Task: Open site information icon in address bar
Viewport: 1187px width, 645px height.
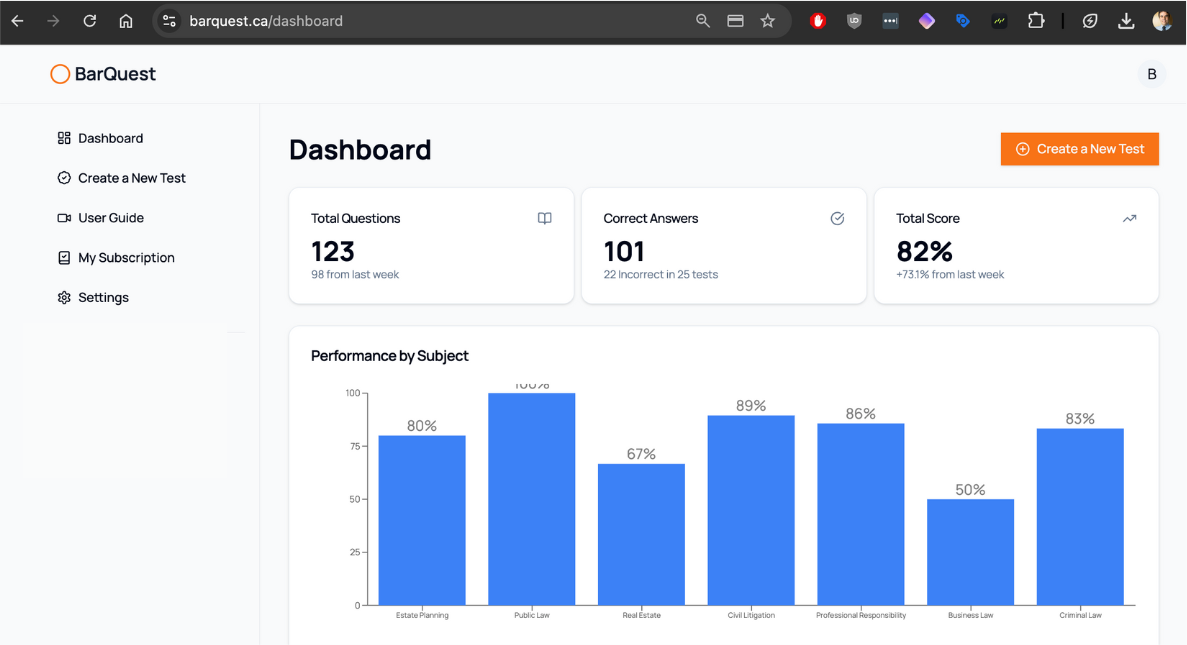Action: click(170, 21)
